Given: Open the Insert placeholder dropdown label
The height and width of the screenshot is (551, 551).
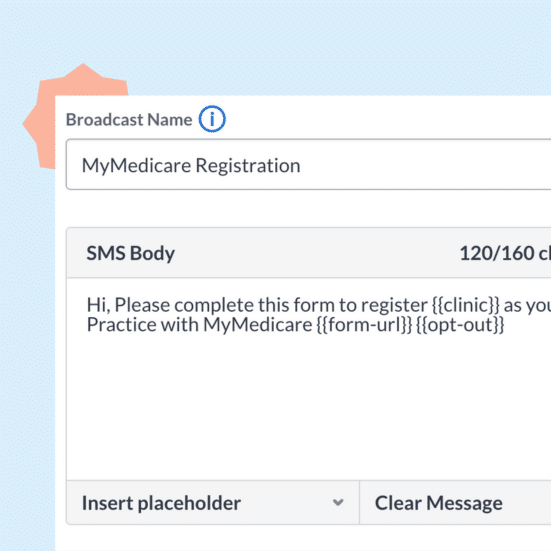Looking at the screenshot, I should pyautogui.click(x=161, y=503).
